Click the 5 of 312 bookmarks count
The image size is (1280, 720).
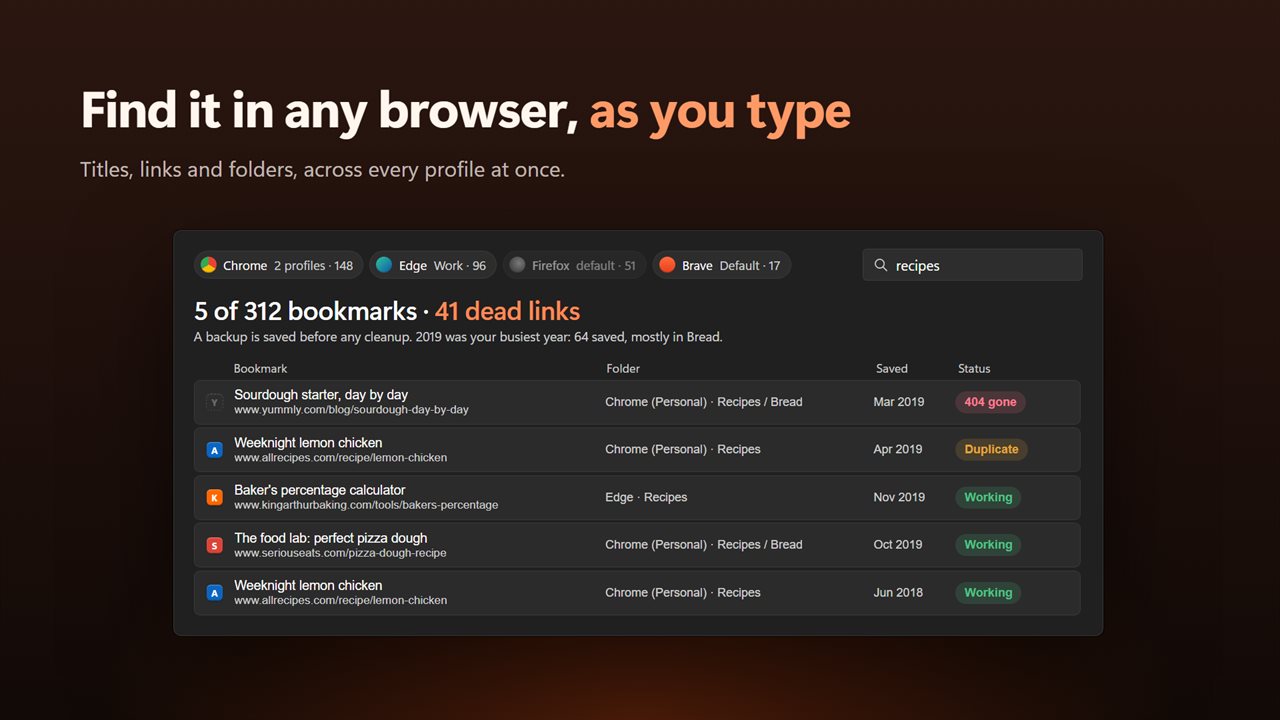[305, 311]
